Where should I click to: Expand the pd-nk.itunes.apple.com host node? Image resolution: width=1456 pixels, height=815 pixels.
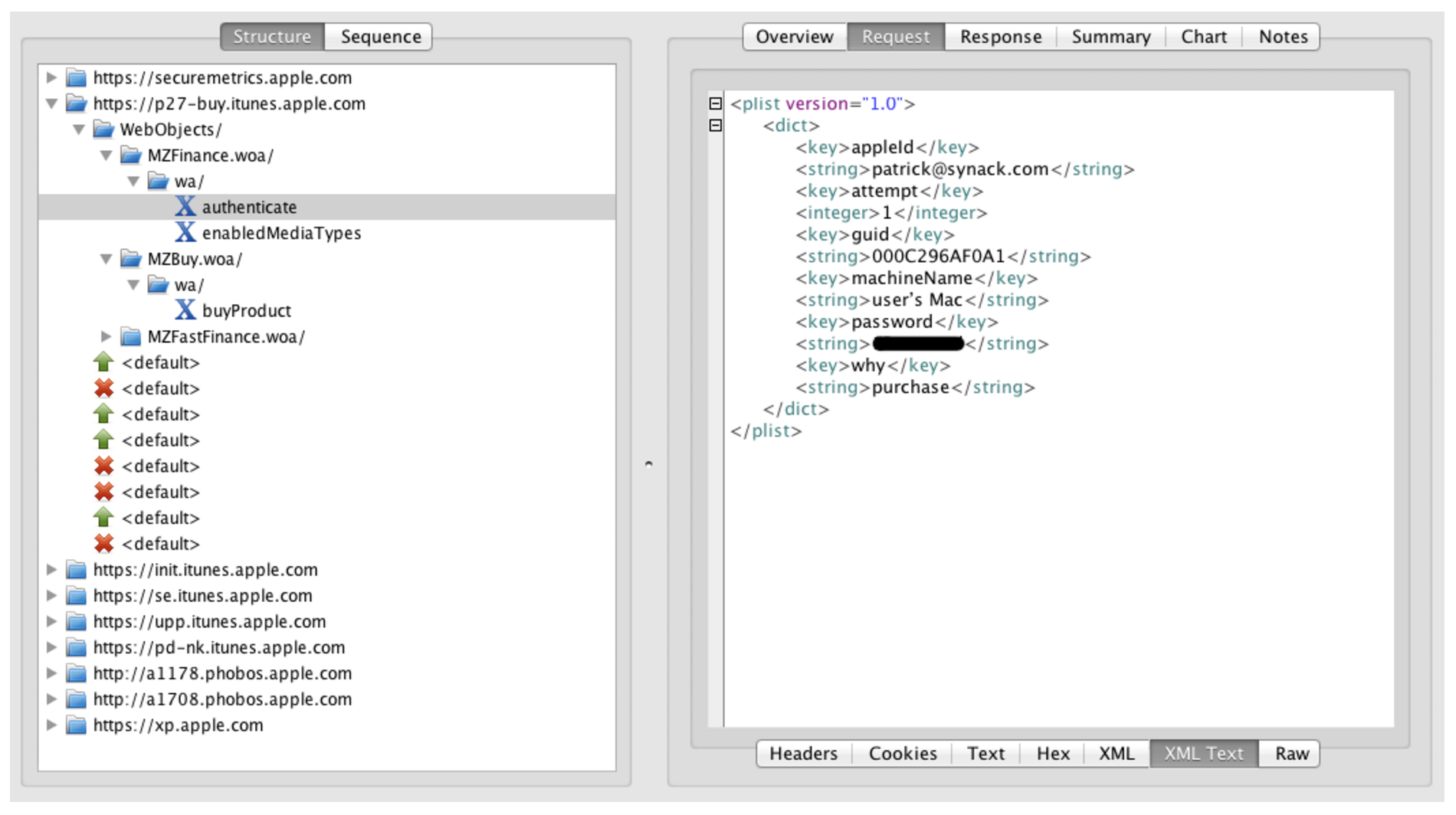coord(51,647)
